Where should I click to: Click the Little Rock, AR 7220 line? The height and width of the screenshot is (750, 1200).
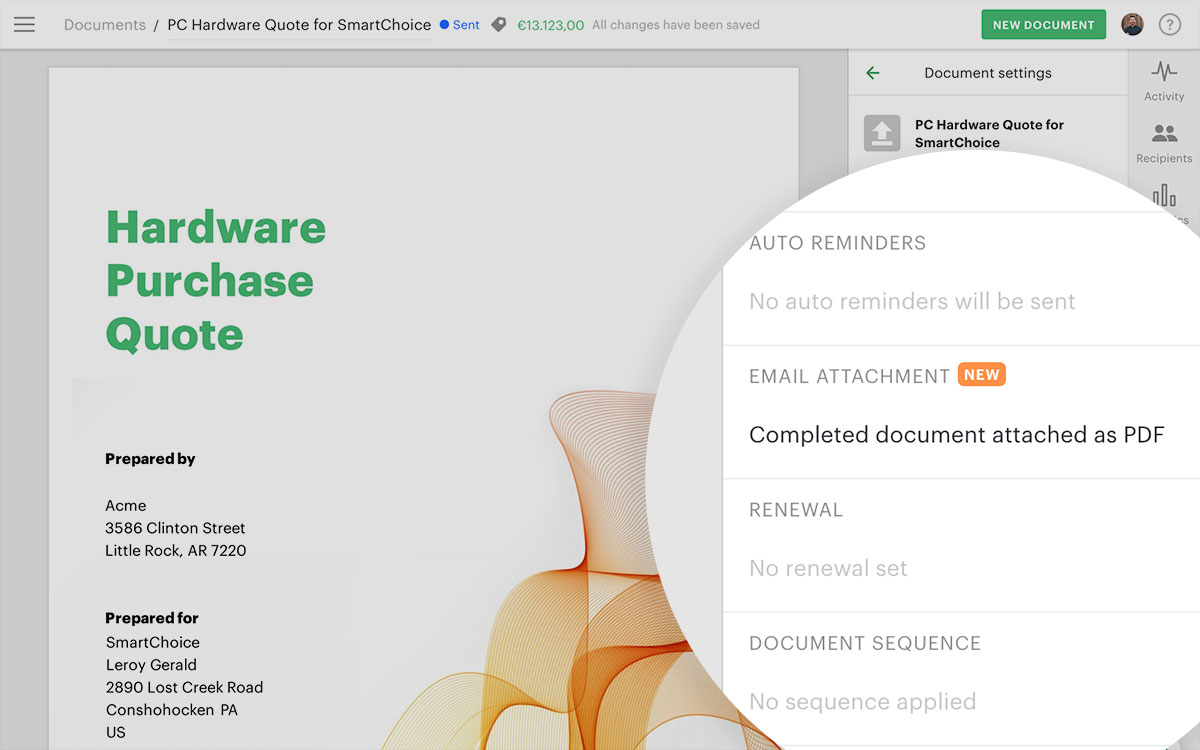pyautogui.click(x=176, y=550)
